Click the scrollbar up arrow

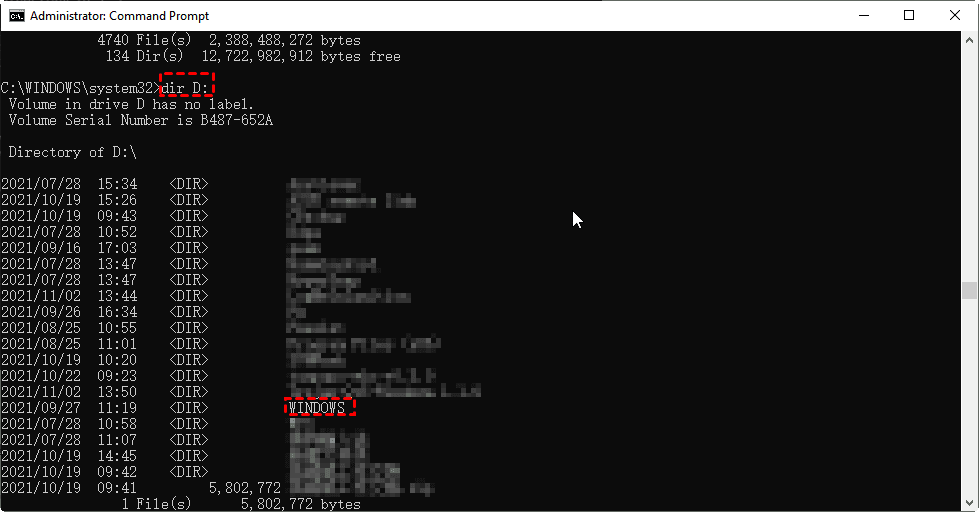tap(969, 40)
